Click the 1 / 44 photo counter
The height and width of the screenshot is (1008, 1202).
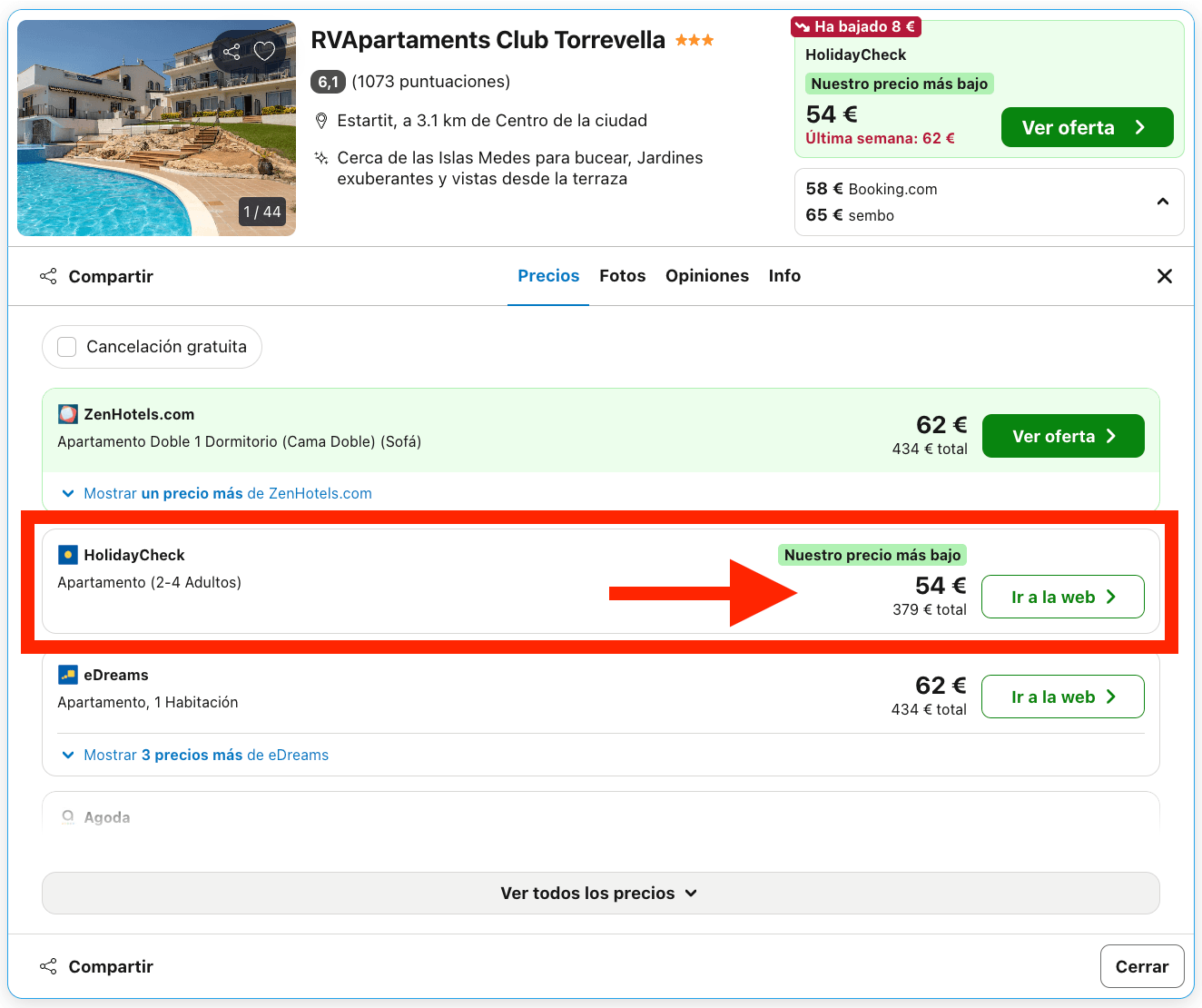(x=262, y=212)
